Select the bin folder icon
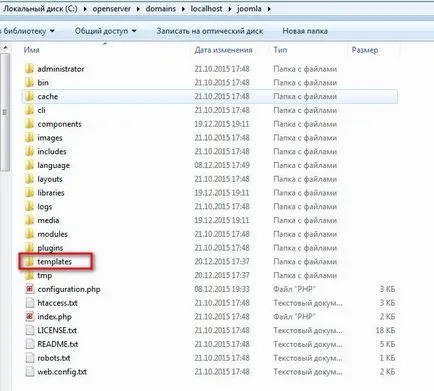Screen dimensions: 434x391 pyautogui.click(x=29, y=83)
